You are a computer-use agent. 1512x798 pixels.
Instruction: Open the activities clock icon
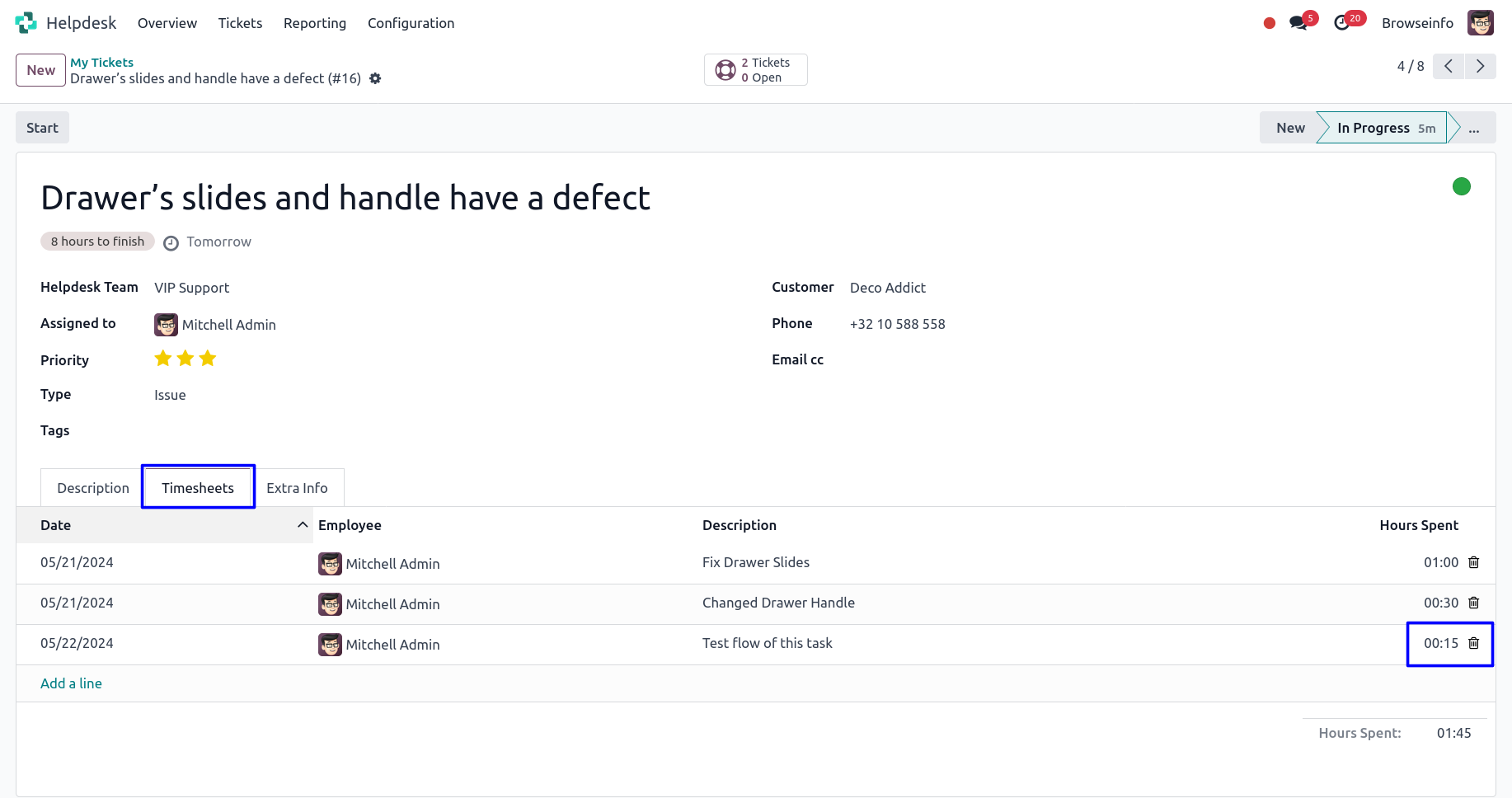click(1342, 23)
